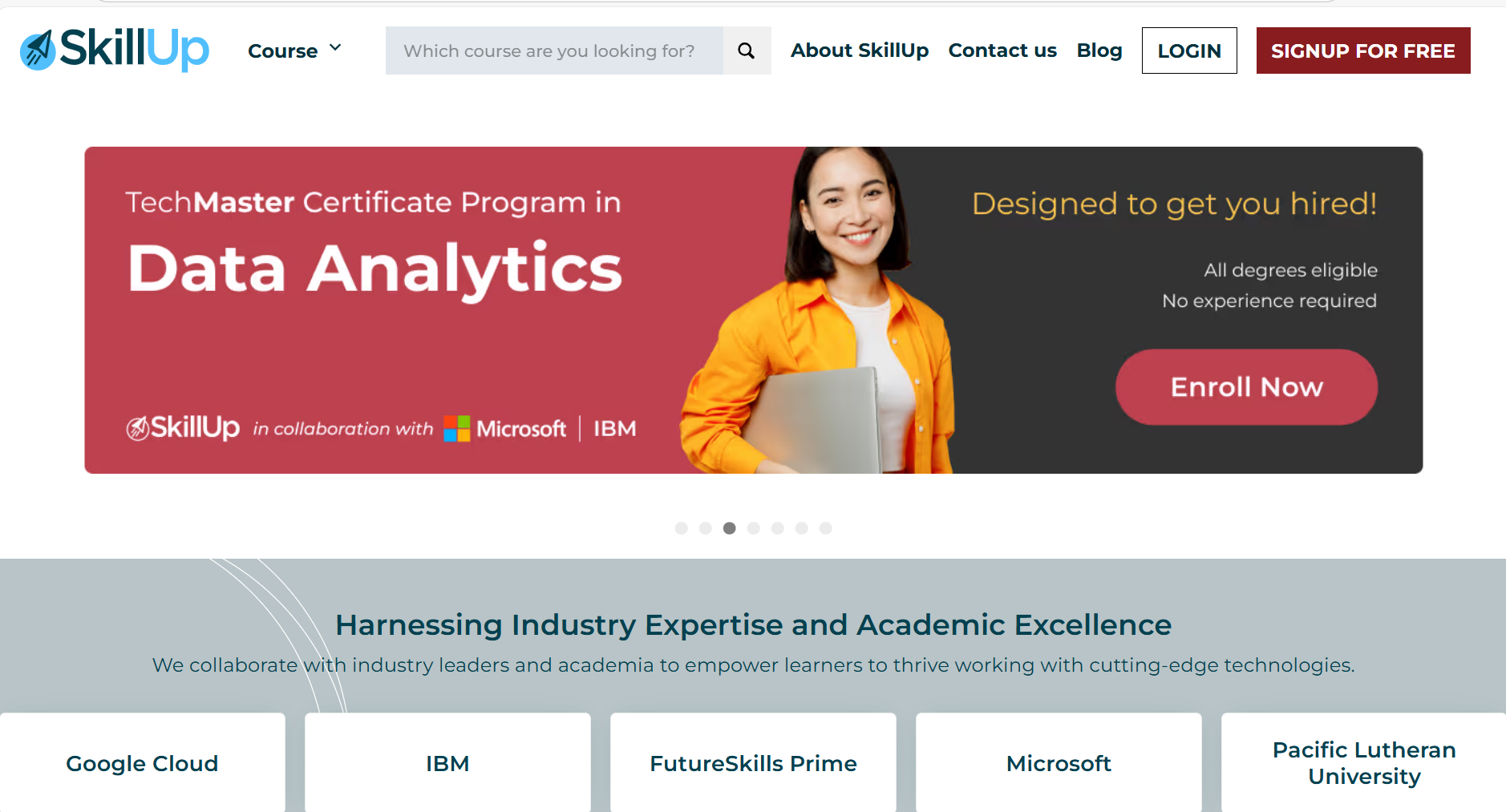Viewport: 1506px width, 812px height.
Task: Select the fourth carousel slide dot
Action: tap(754, 528)
